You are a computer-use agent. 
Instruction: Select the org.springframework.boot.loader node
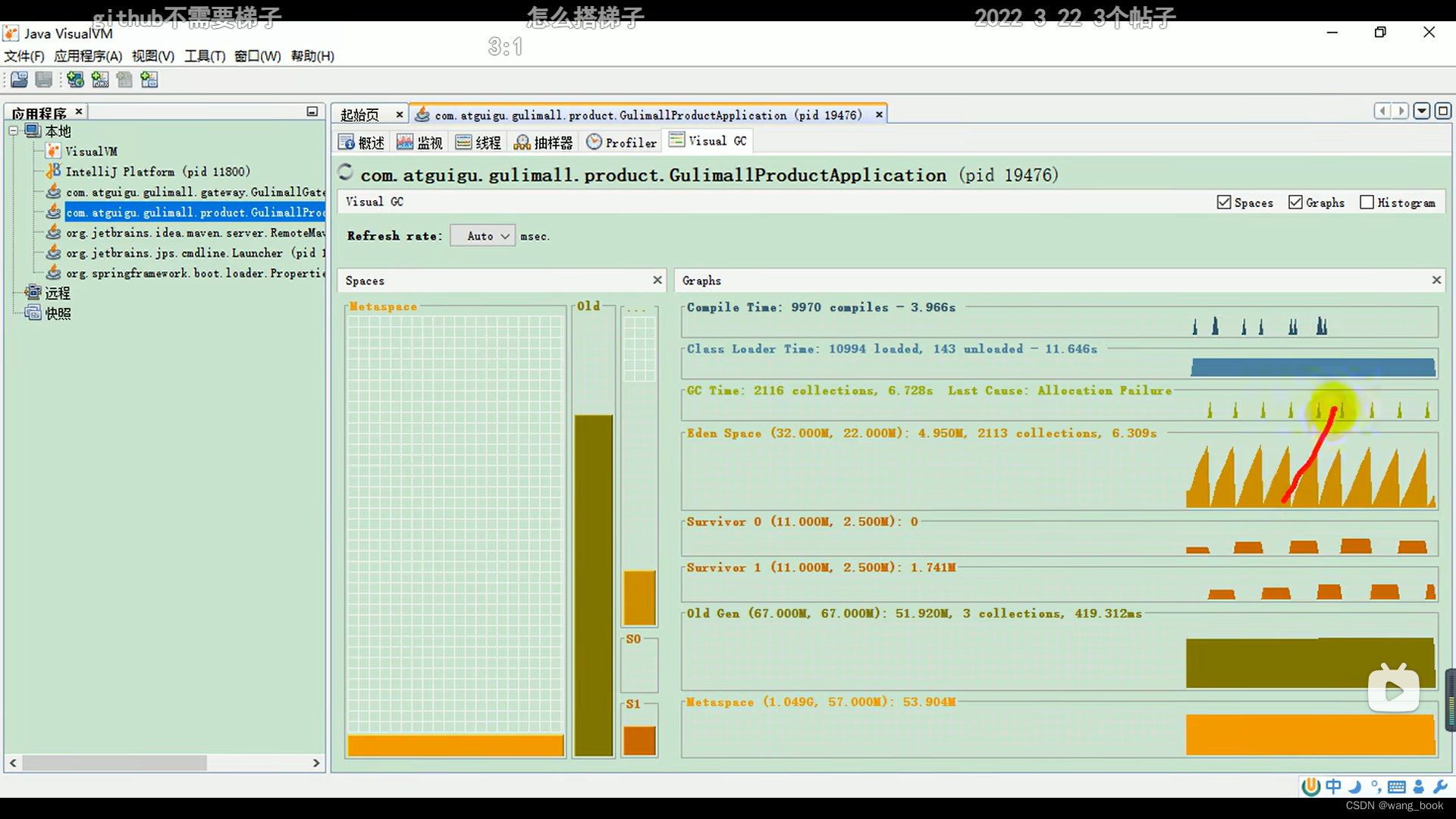coord(196,273)
